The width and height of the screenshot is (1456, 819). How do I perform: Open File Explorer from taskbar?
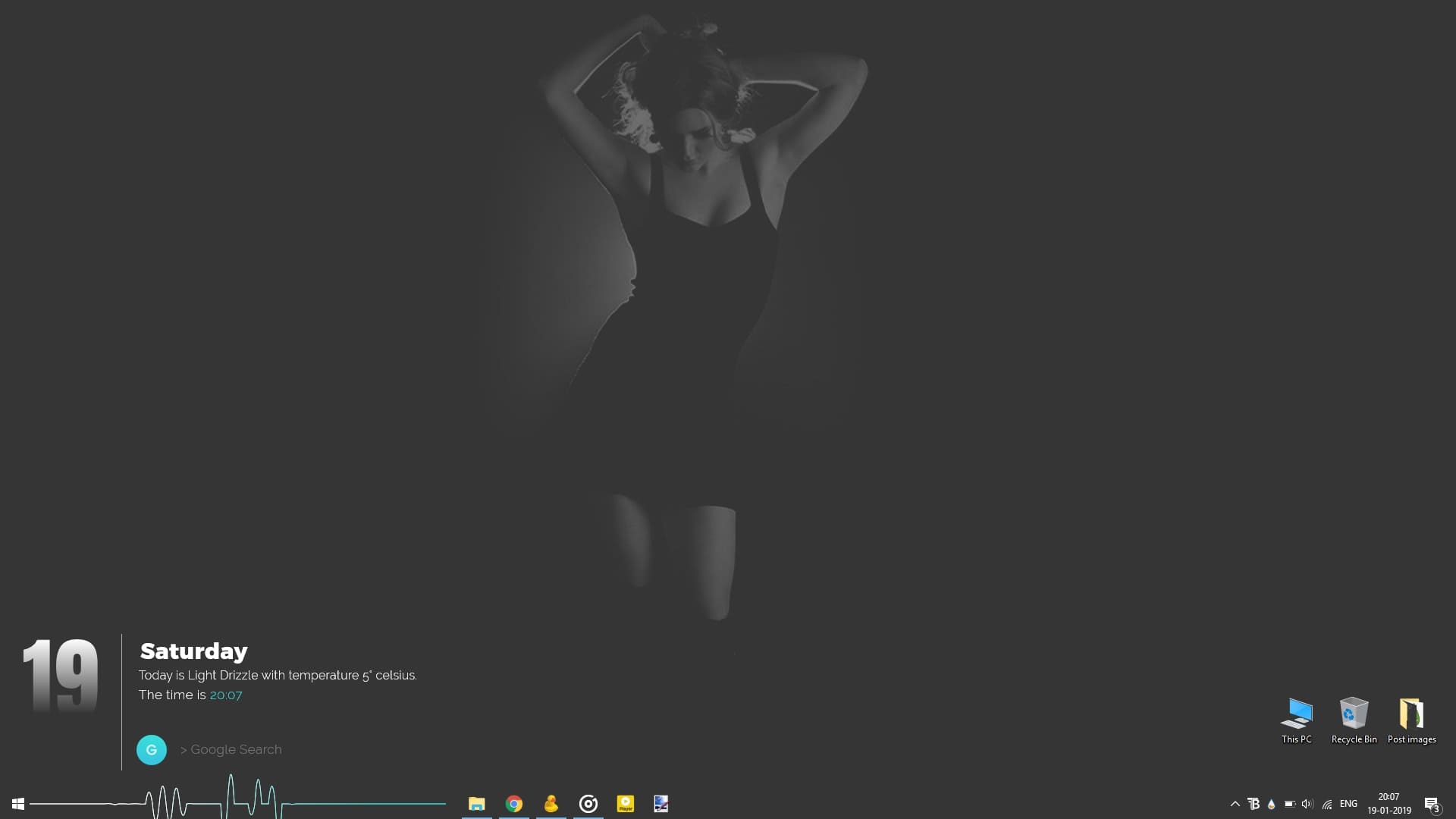478,803
